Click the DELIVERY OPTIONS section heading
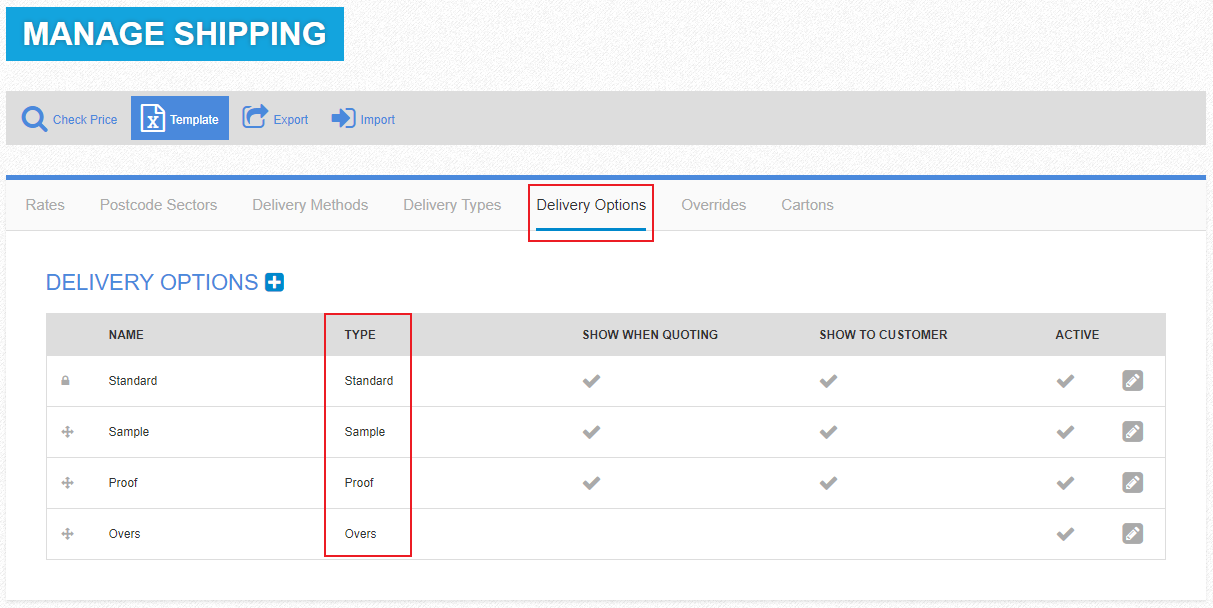Screen dimensions: 1213x608 pos(152,283)
